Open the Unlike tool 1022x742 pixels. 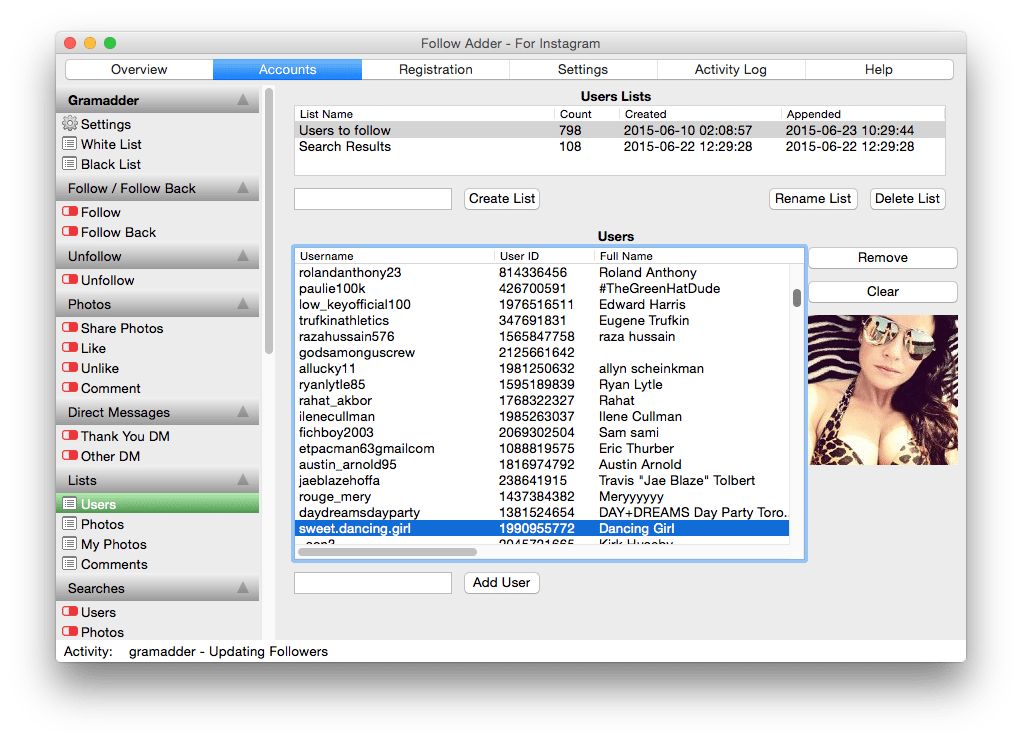point(94,368)
